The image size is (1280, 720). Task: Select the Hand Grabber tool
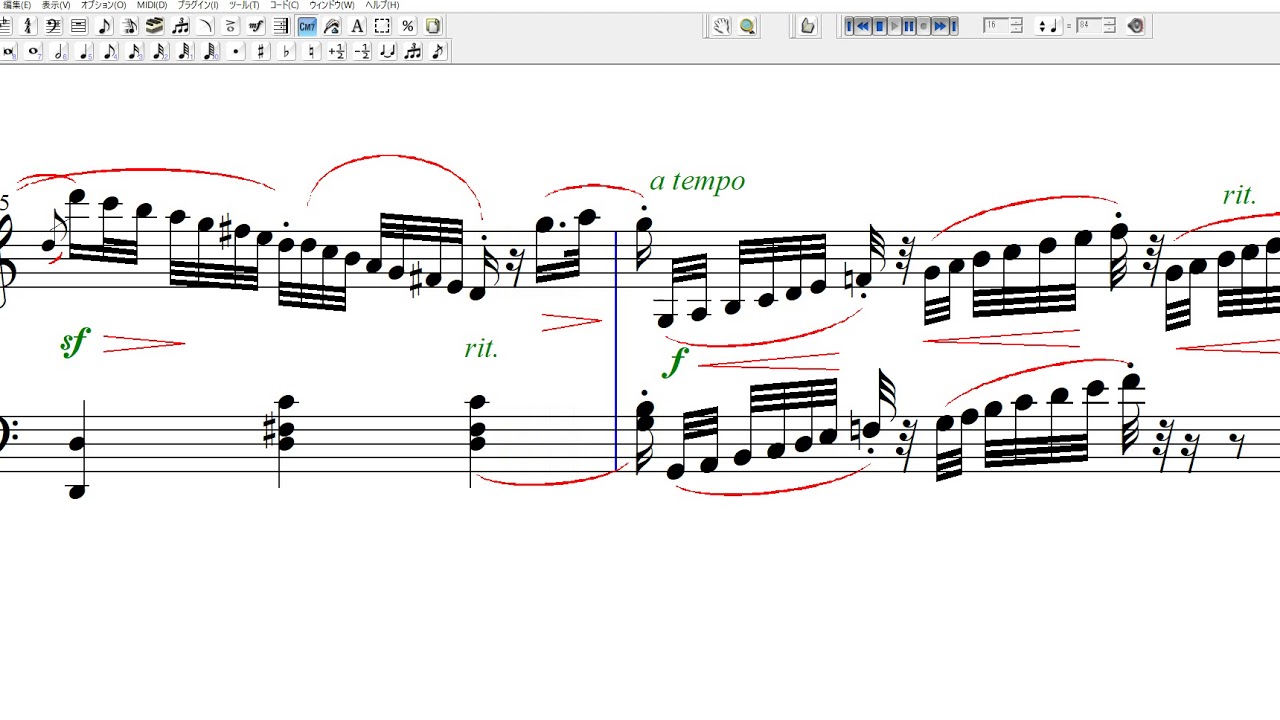point(721,26)
